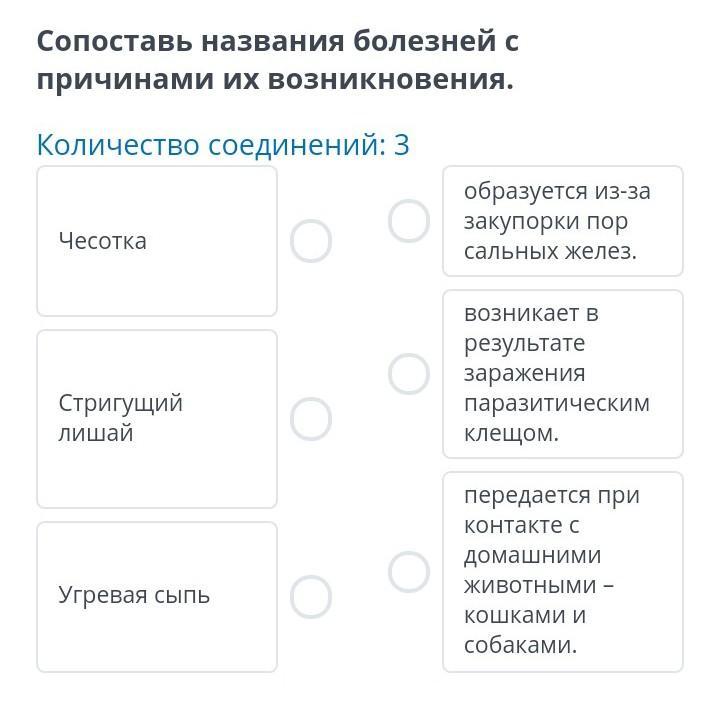Click the Стригущий лишай card
711x714 pixels.
(x=157, y=419)
